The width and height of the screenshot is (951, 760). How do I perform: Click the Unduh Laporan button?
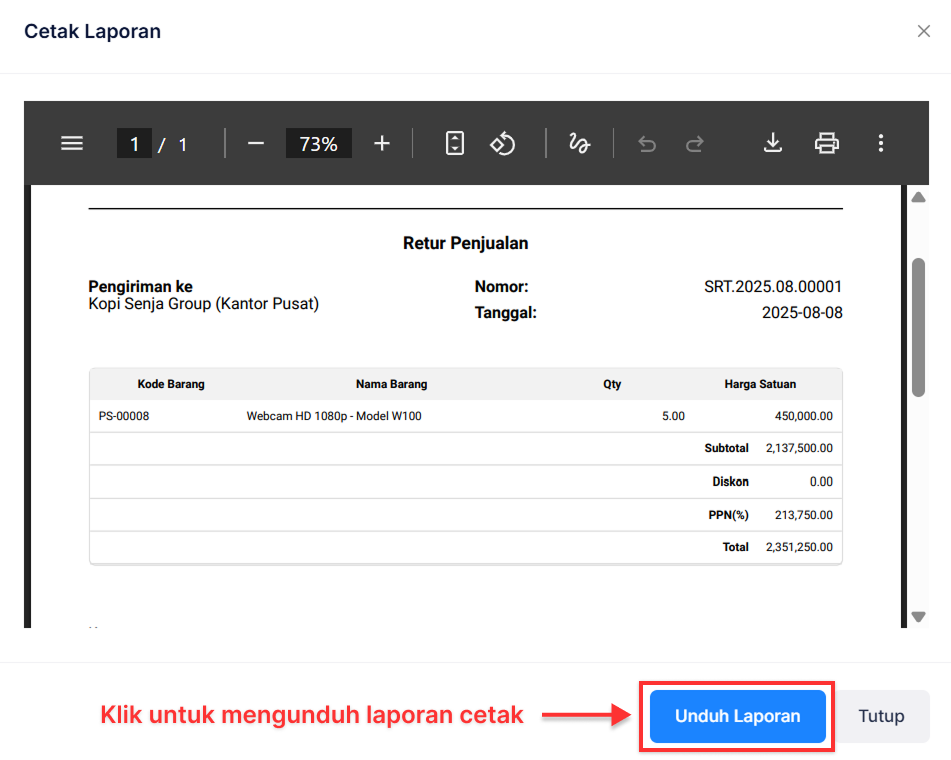736,716
